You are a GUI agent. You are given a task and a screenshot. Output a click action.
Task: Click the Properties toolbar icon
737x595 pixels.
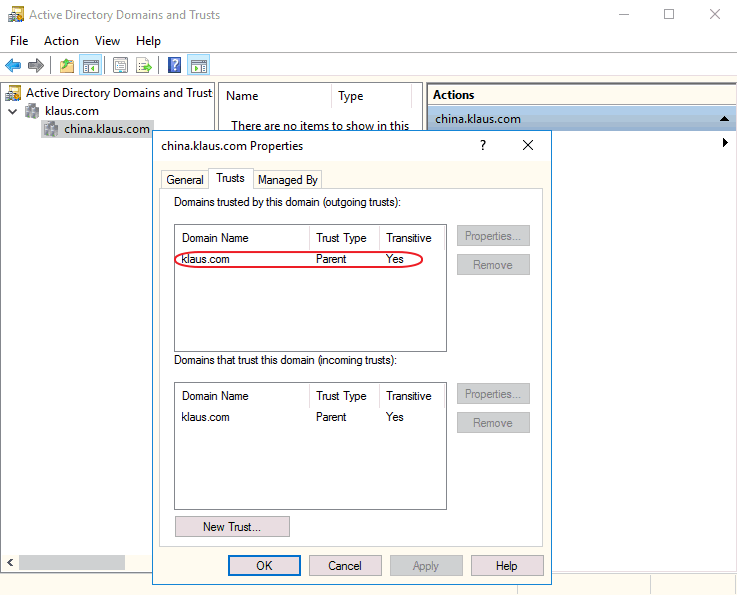tap(120, 66)
